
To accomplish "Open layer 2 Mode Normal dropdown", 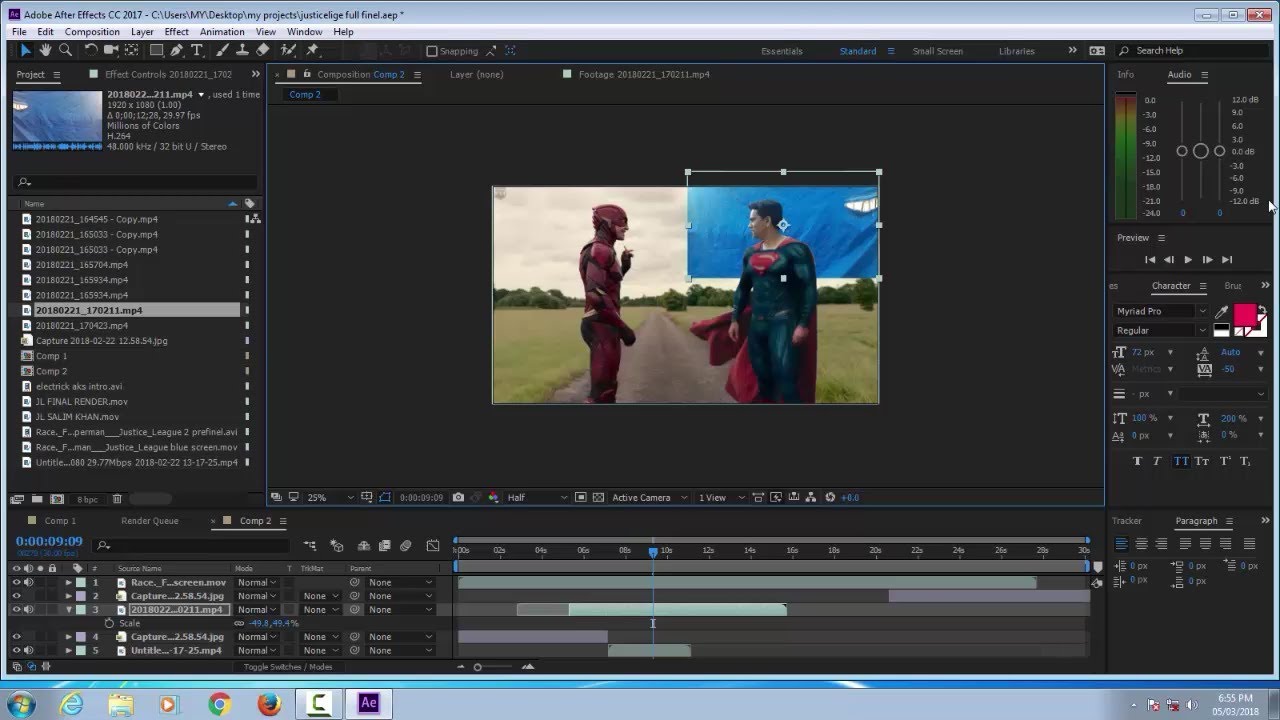I will click(x=257, y=596).
